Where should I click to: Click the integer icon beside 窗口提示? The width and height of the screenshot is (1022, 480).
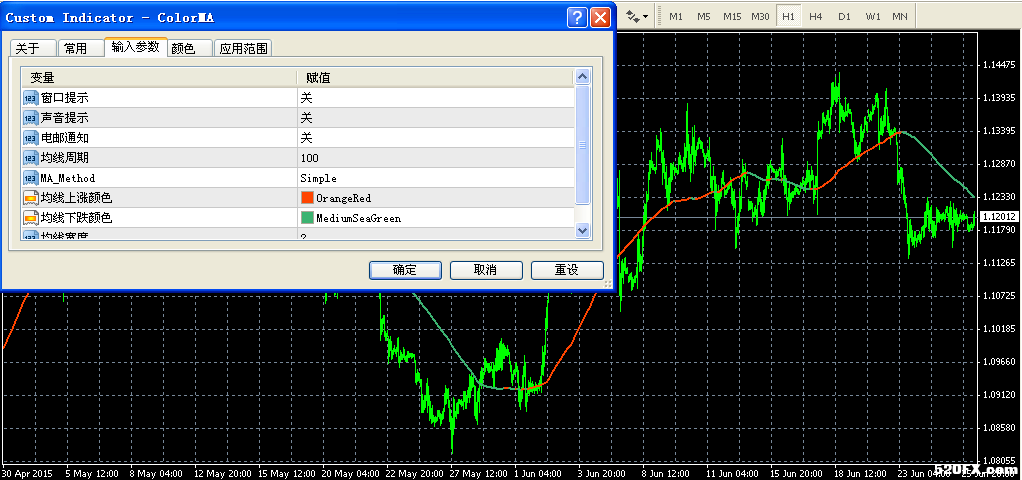[31, 98]
